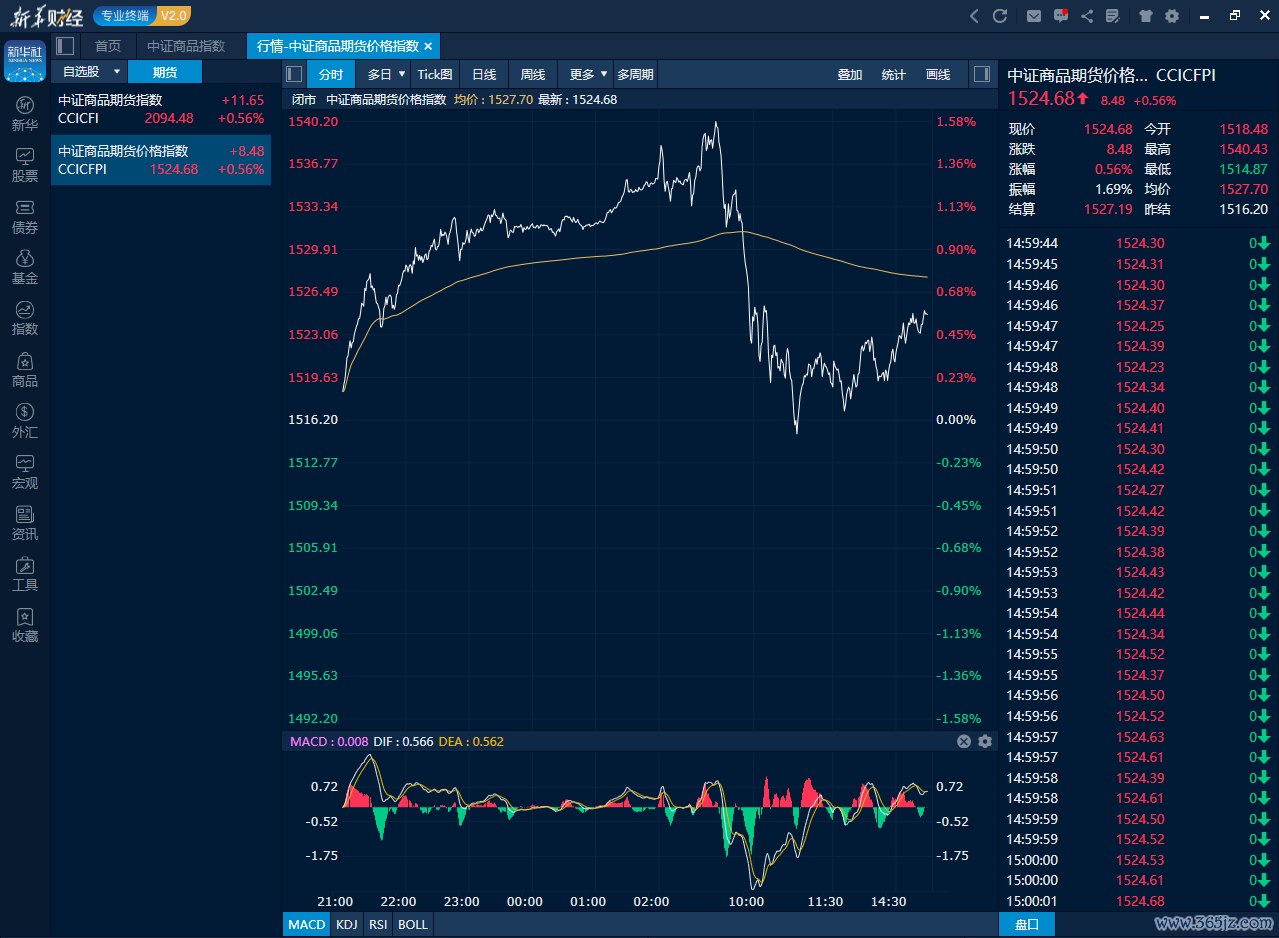Click the 14:59:44 tick row
Viewport: 1279px width, 938px height.
[x=1139, y=243]
